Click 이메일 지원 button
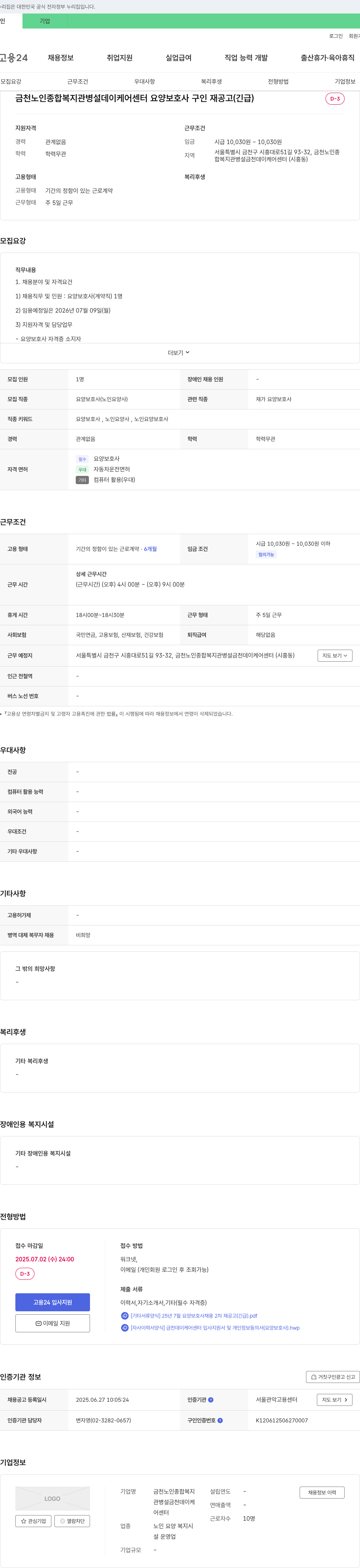Viewport: 360px width, 1568px height. click(53, 1323)
